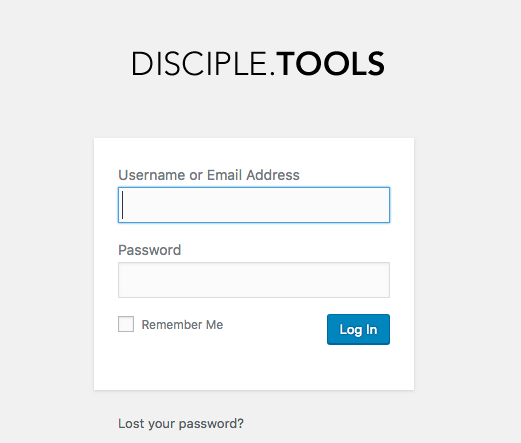The height and width of the screenshot is (443, 521).
Task: Tick the Remember Me checkbox
Action: coord(126,324)
